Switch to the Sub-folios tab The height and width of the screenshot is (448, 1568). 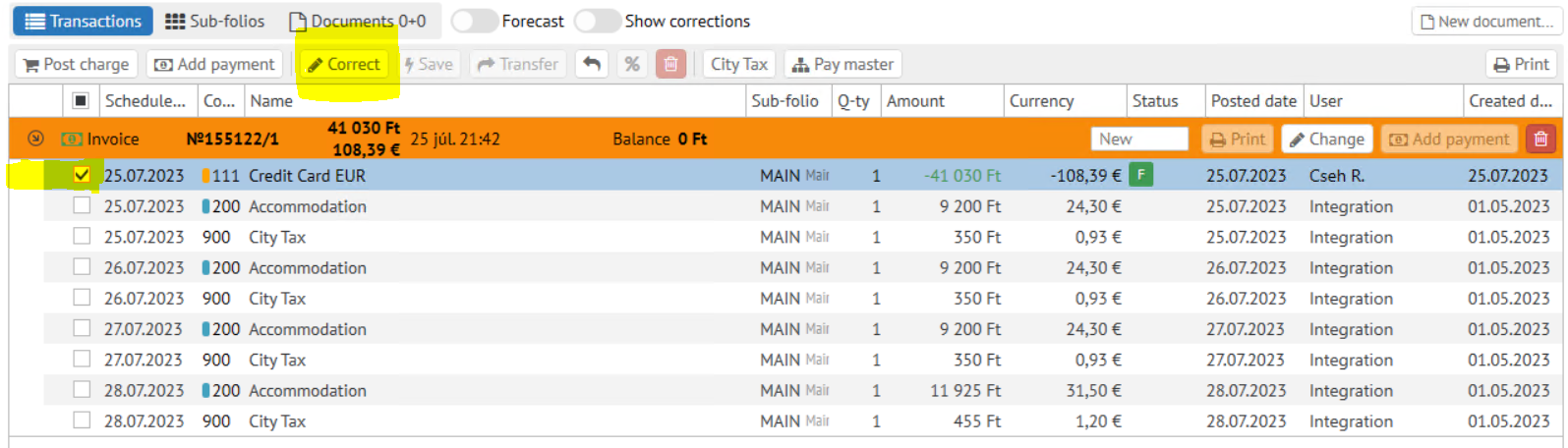[x=215, y=21]
